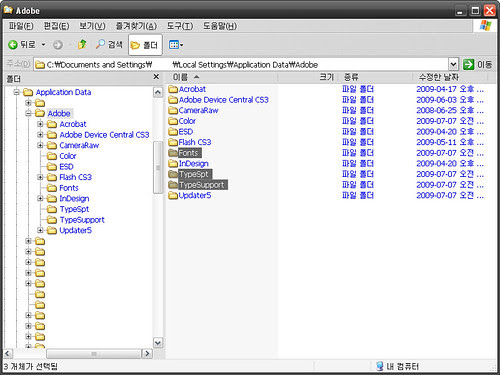Open the Search (검색) toolbar button
Image resolution: width=500 pixels, height=375 pixels.
[109, 44]
